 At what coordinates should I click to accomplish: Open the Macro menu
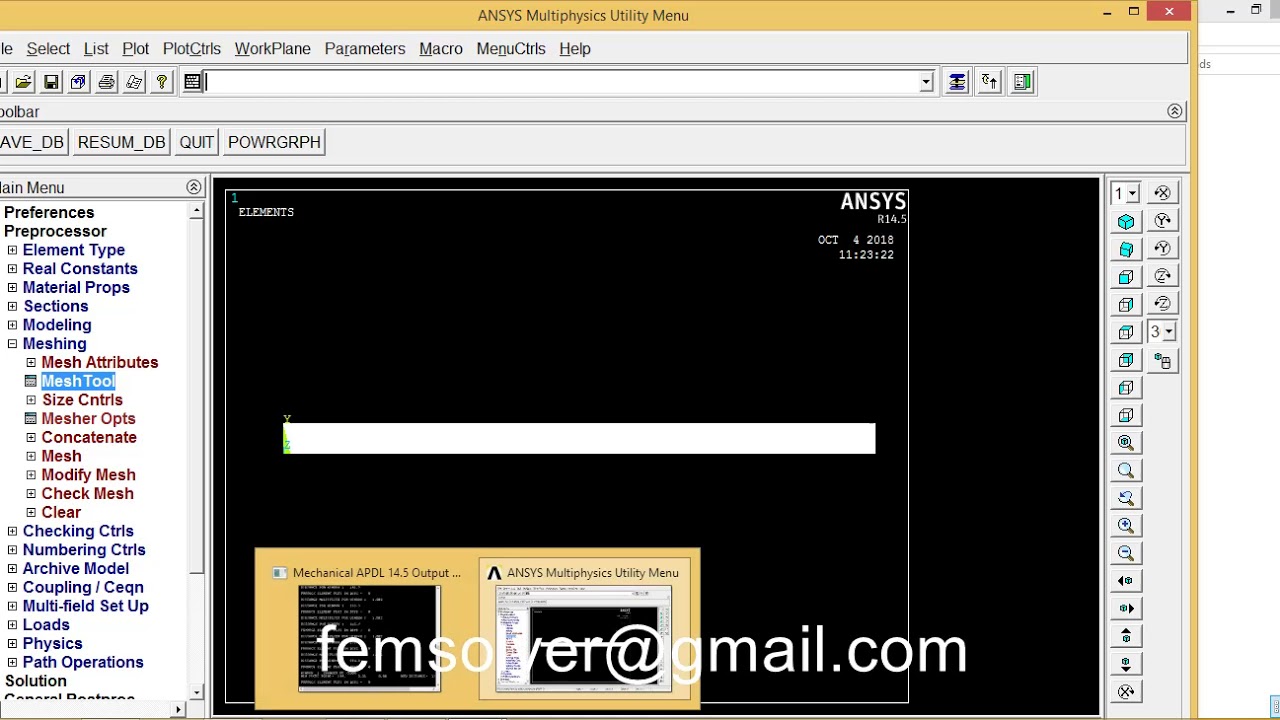pos(441,49)
